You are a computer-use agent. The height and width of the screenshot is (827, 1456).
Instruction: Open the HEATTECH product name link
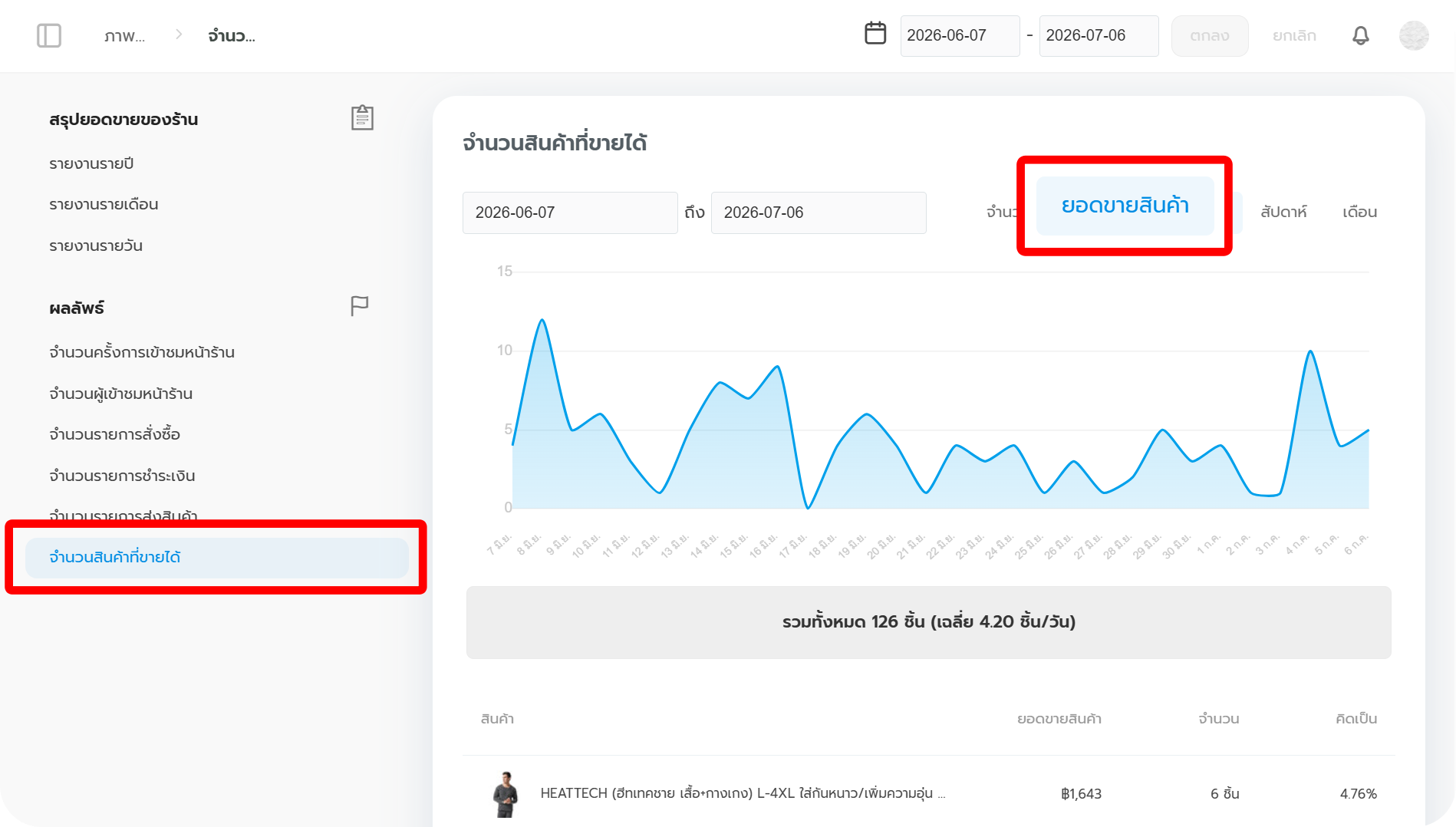[x=743, y=793]
